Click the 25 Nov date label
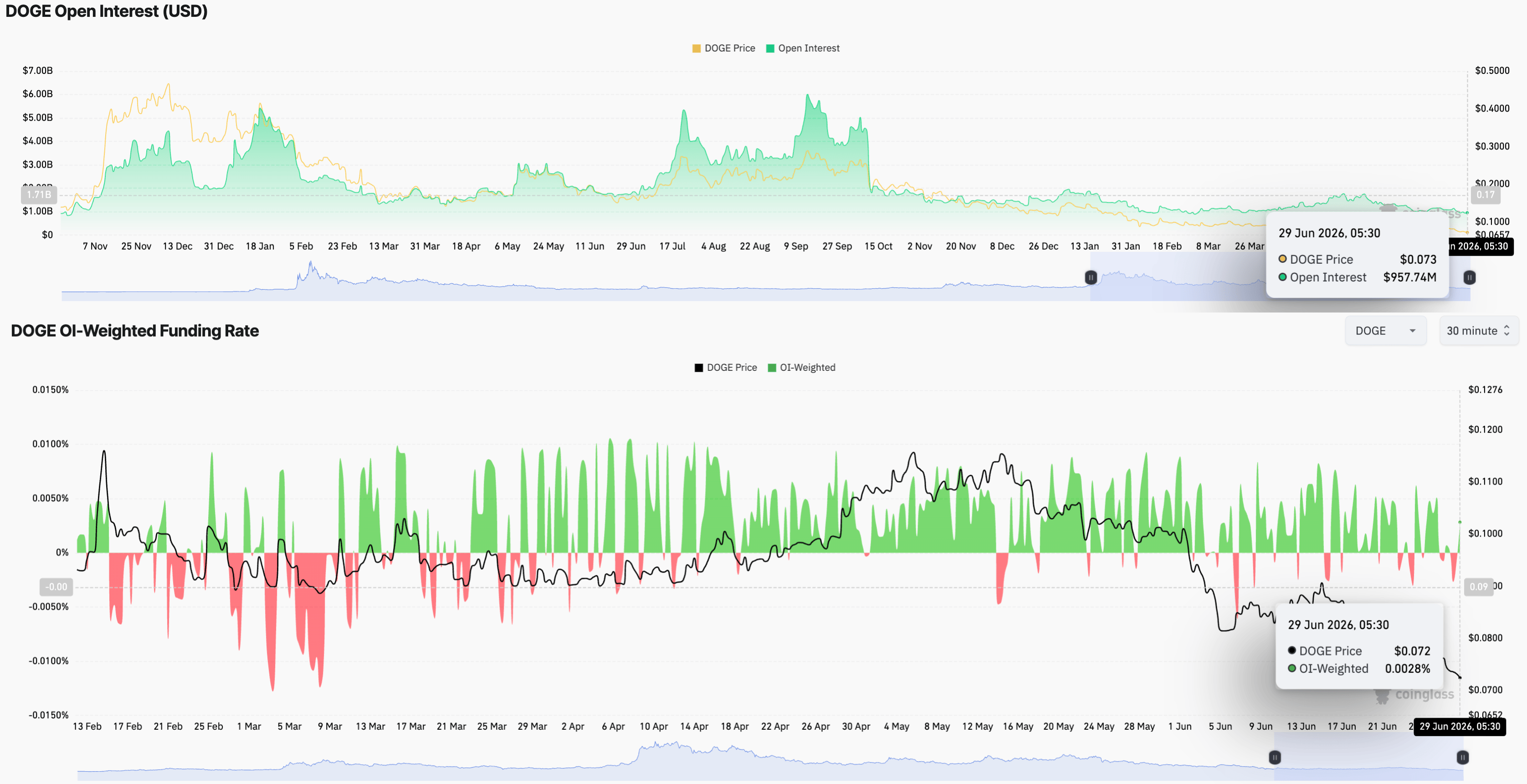 [136, 246]
